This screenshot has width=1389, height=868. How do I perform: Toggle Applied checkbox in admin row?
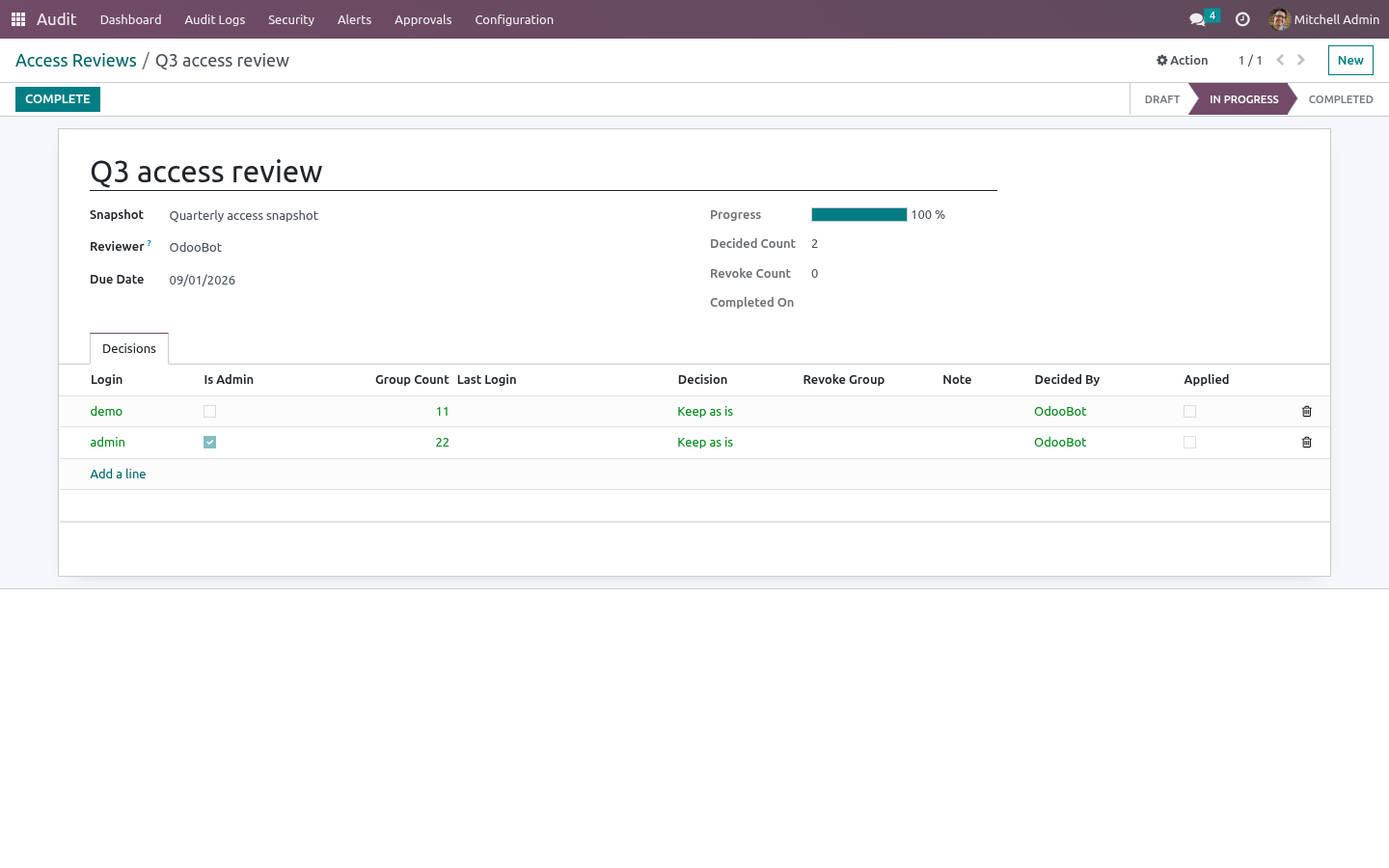[1189, 443]
